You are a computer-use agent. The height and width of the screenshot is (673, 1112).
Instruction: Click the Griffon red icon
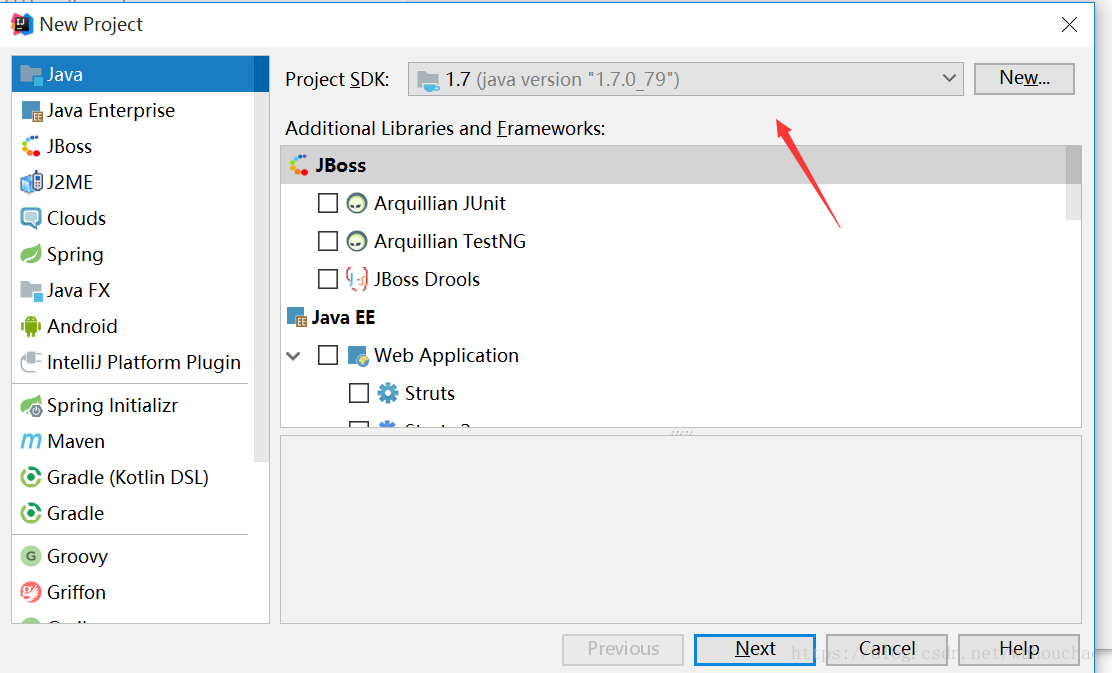tap(31, 592)
